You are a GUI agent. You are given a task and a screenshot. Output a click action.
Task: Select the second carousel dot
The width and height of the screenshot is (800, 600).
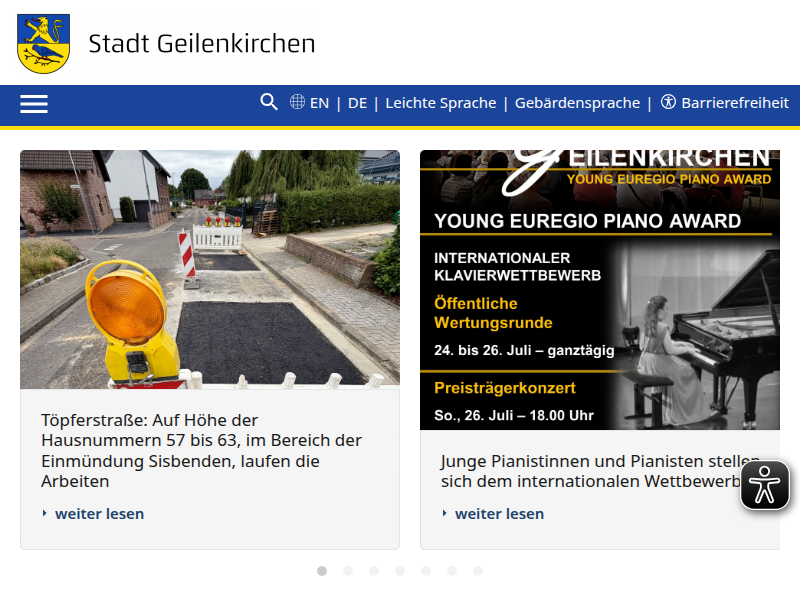pyautogui.click(x=348, y=571)
